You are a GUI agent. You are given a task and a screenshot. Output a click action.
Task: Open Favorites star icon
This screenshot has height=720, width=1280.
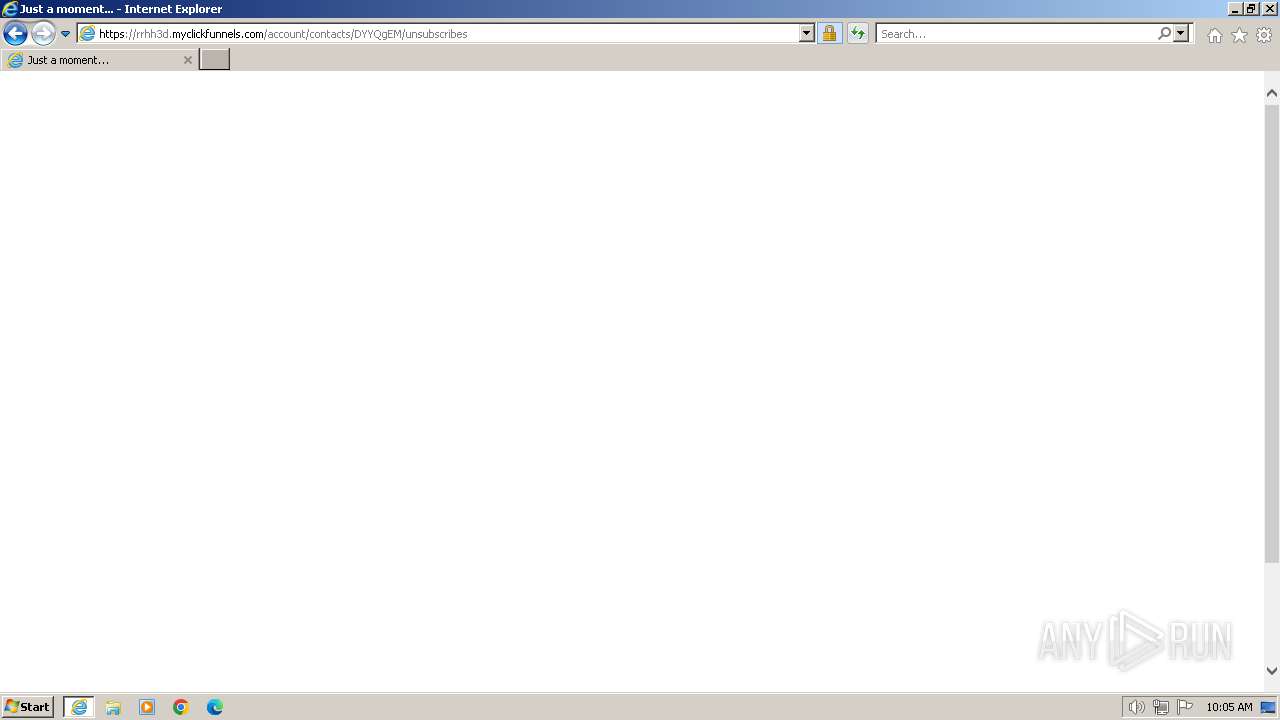[1239, 35]
